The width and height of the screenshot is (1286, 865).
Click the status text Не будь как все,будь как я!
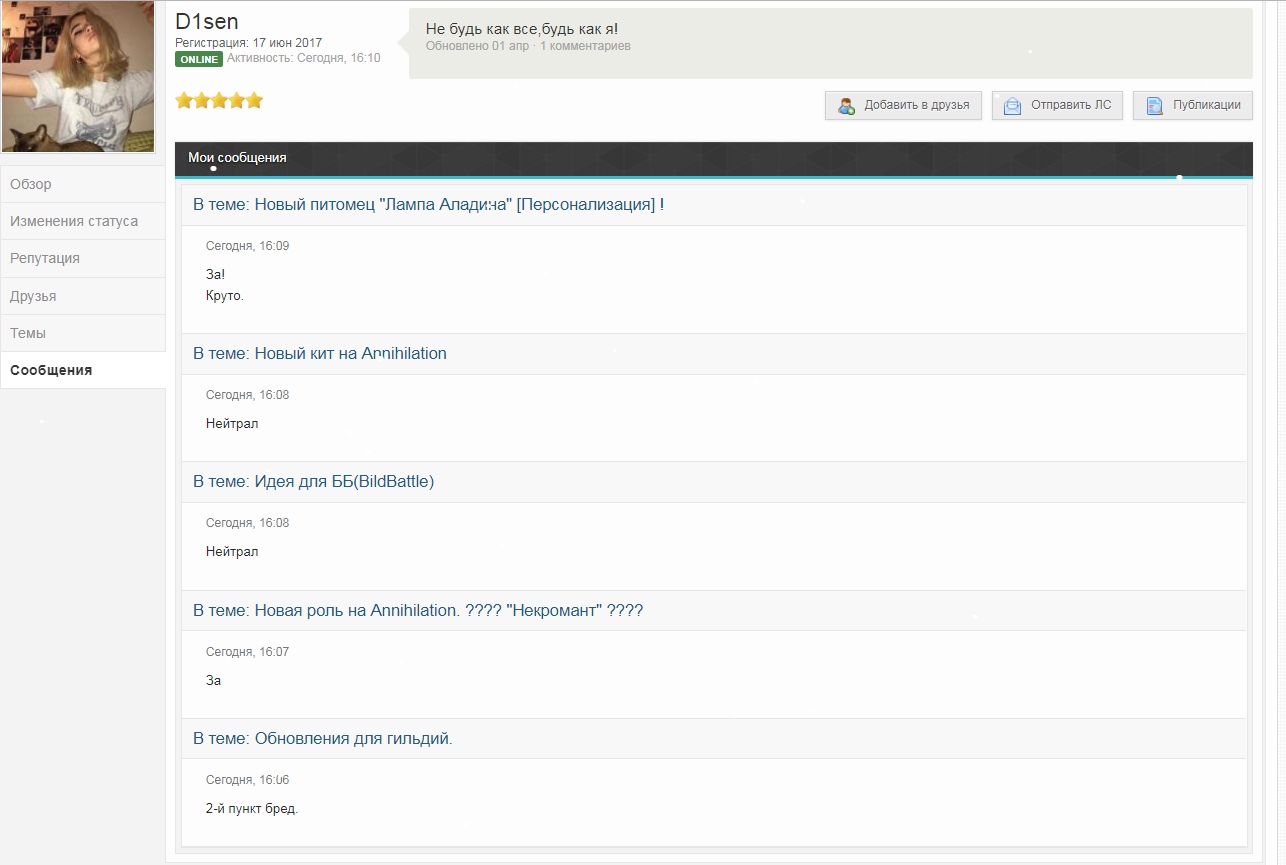click(x=522, y=28)
